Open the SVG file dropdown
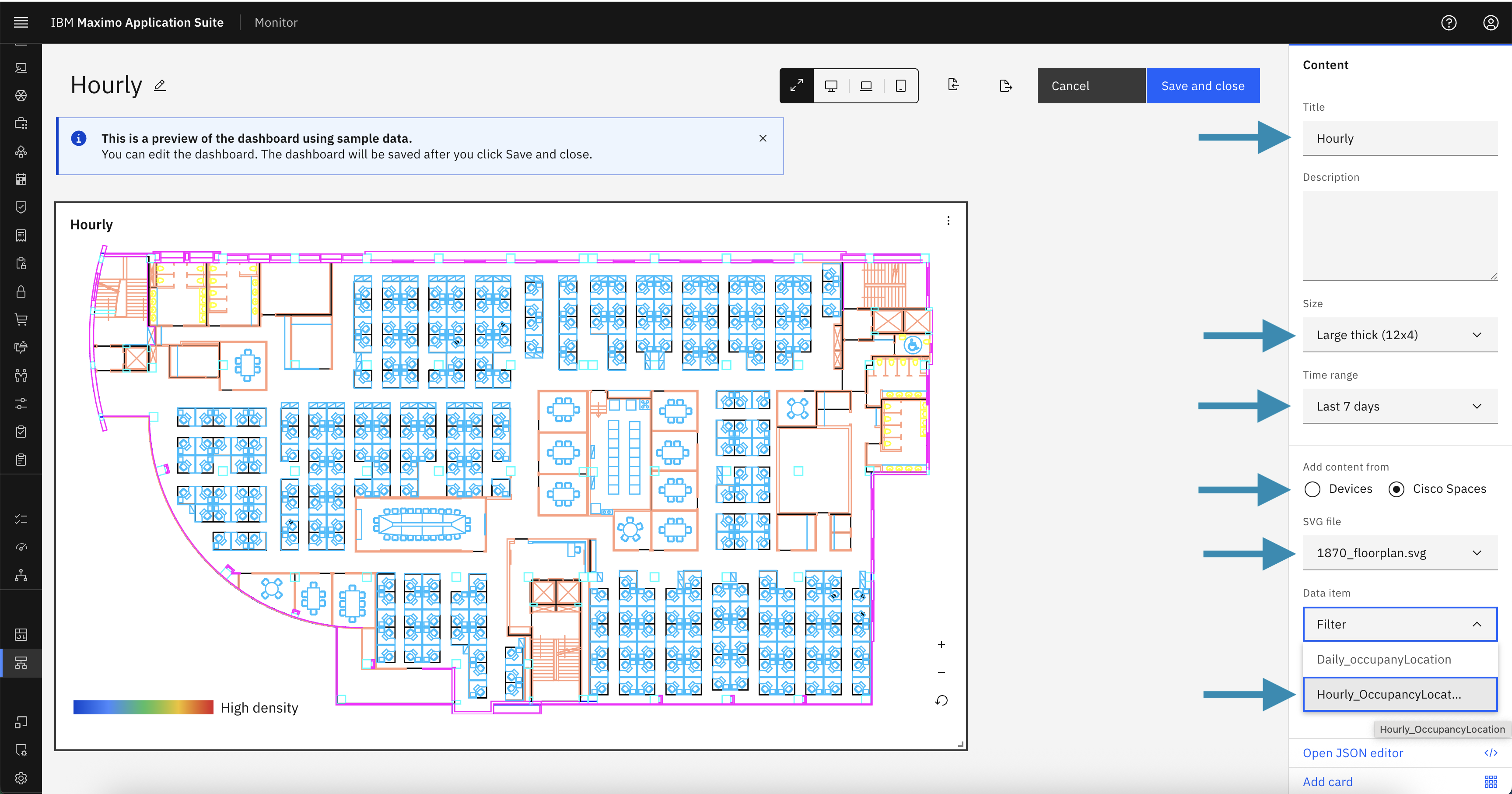Image resolution: width=1512 pixels, height=794 pixels. point(1400,553)
